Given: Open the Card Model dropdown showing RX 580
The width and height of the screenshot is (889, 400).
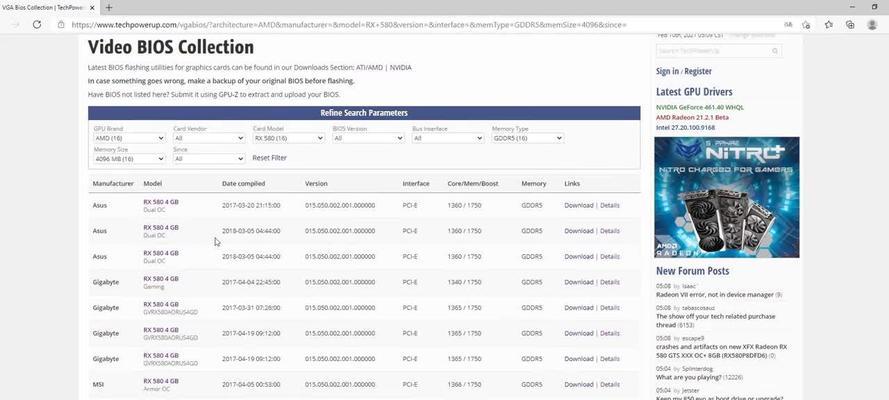Looking at the screenshot, I should pos(289,138).
